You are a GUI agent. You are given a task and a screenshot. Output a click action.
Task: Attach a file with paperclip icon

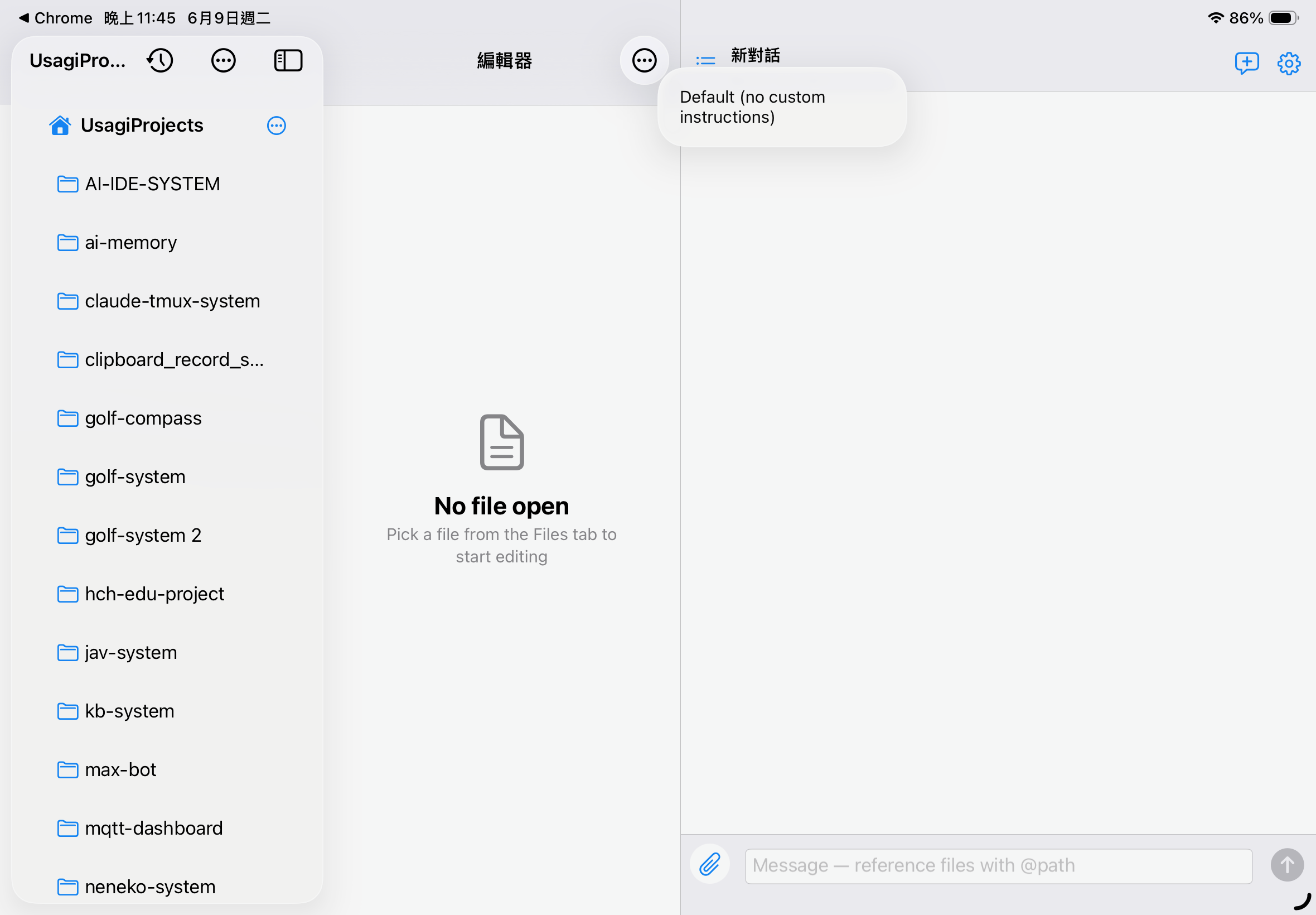click(709, 864)
